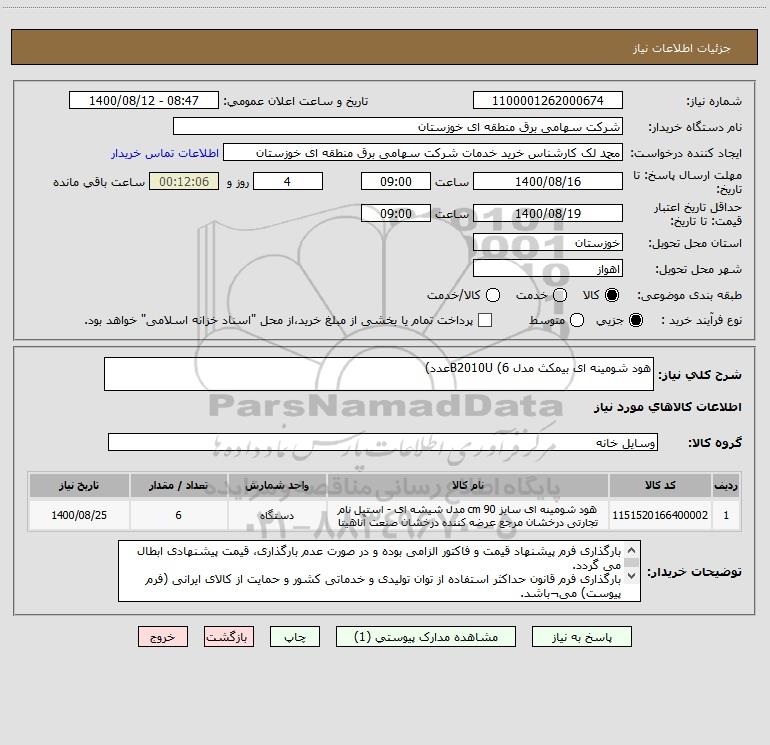Click the need number field 1100001262000674
This screenshot has width=770, height=745.
(x=548, y=100)
